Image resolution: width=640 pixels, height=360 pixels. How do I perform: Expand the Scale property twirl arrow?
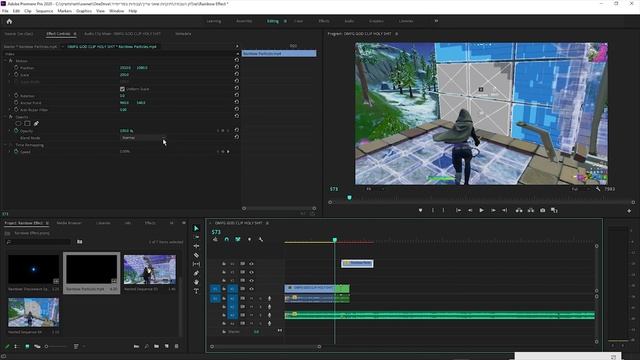click(x=10, y=75)
